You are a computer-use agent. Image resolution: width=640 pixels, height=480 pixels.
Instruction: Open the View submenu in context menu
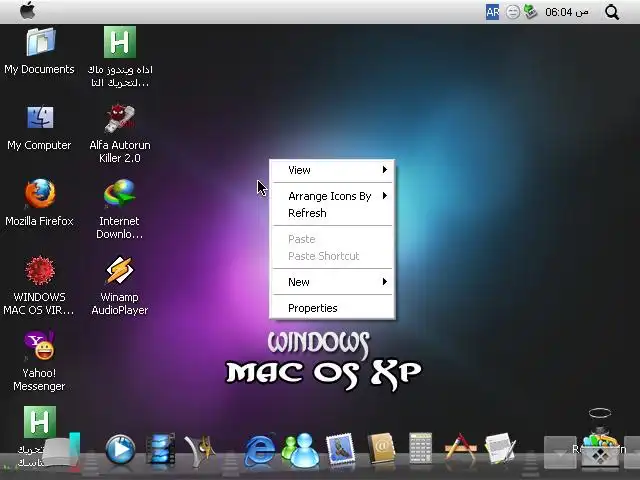tap(332, 170)
